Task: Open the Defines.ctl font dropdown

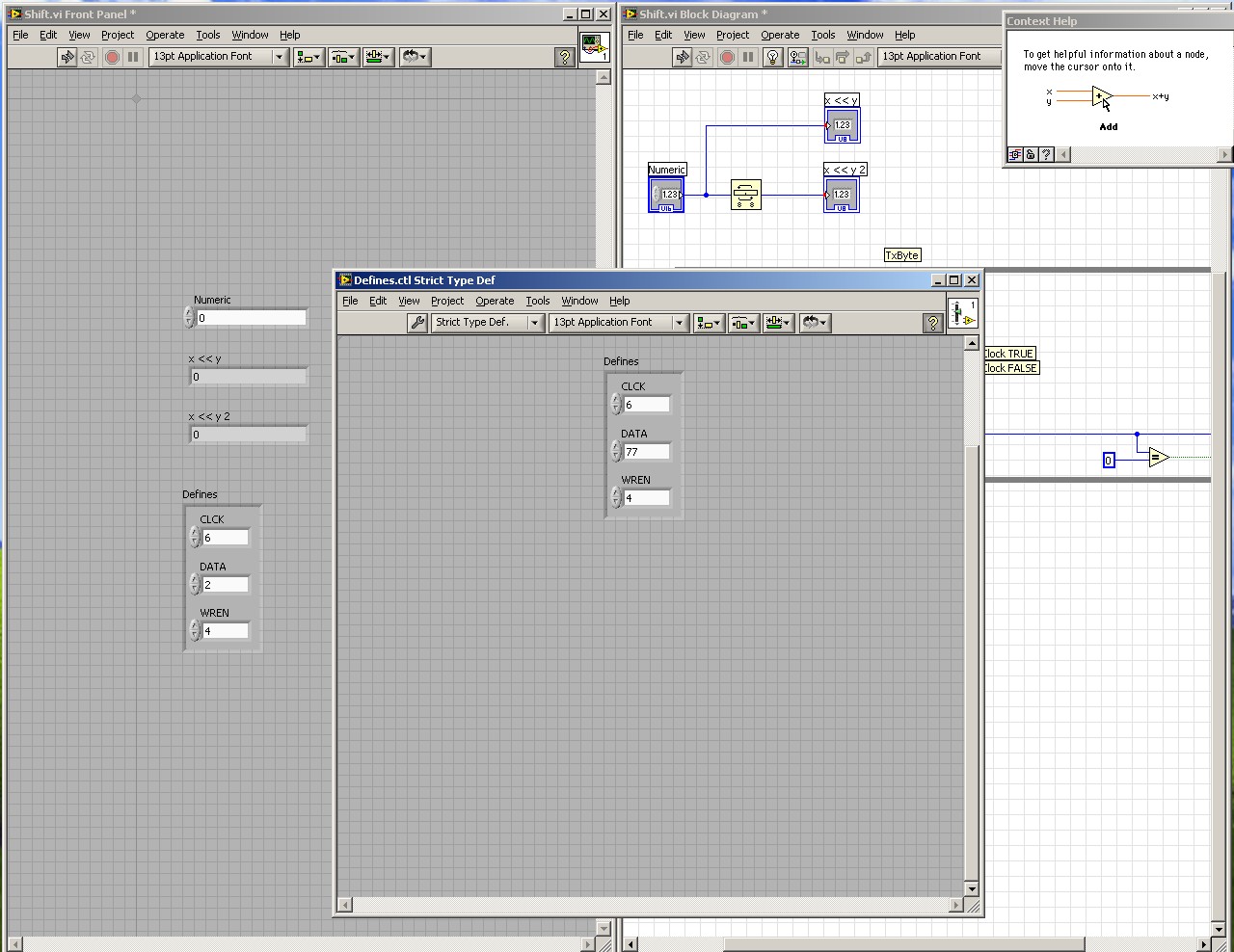Action: point(618,323)
